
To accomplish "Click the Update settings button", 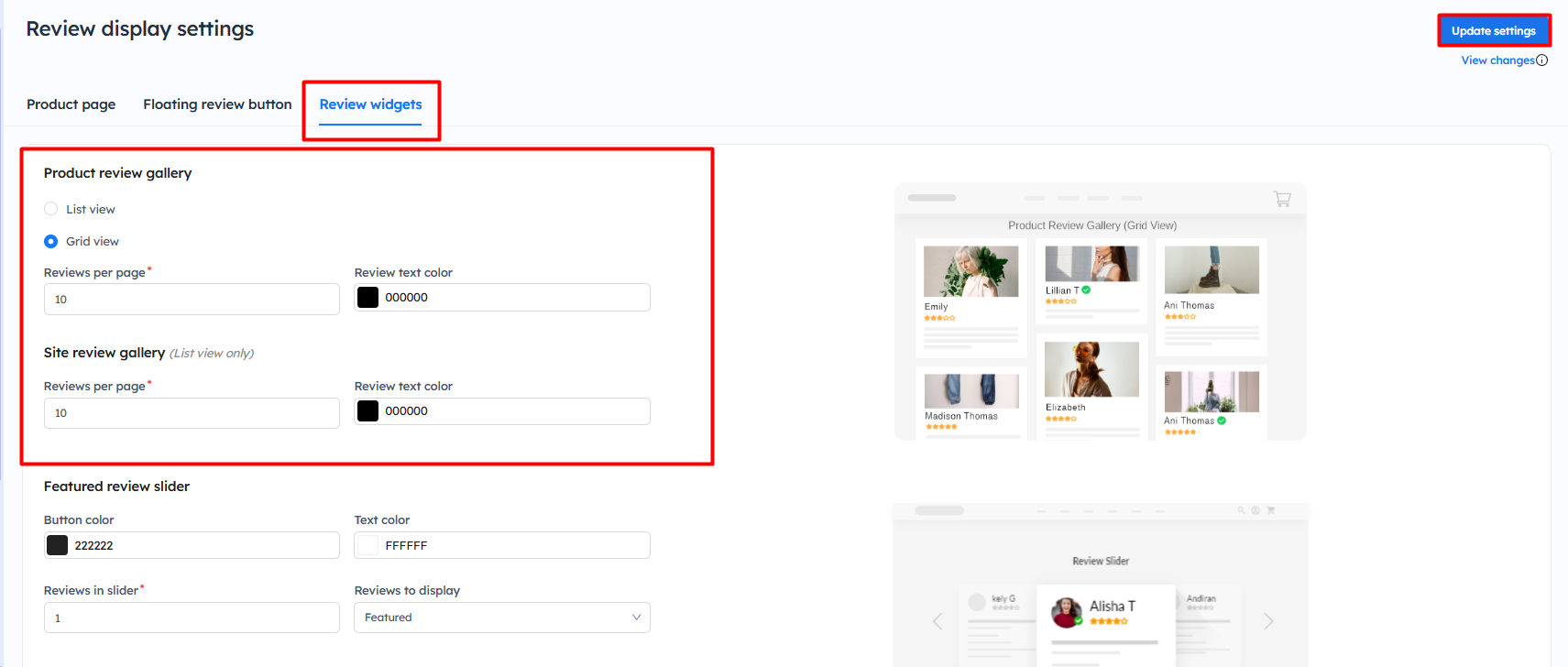I will click(x=1493, y=30).
